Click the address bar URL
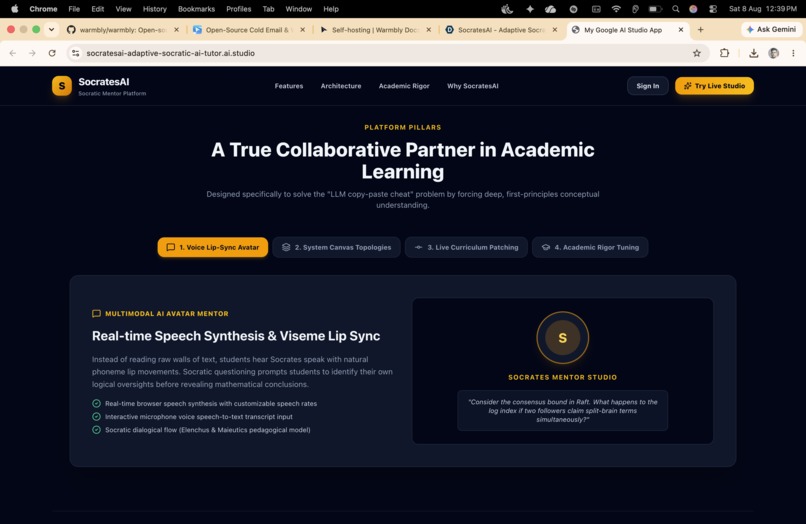The height and width of the screenshot is (524, 806). pos(170,53)
